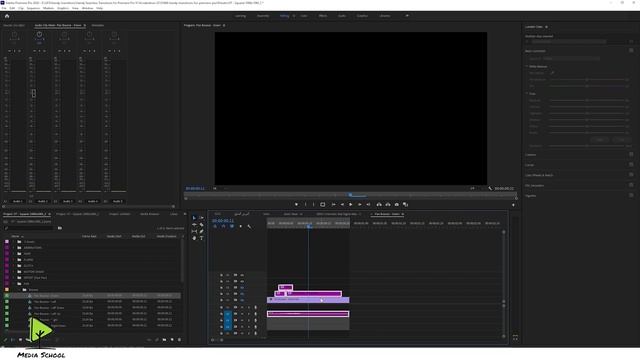The width and height of the screenshot is (640, 360).
Task: Open Comparison View in Program monitor
Action: [x=405, y=204]
